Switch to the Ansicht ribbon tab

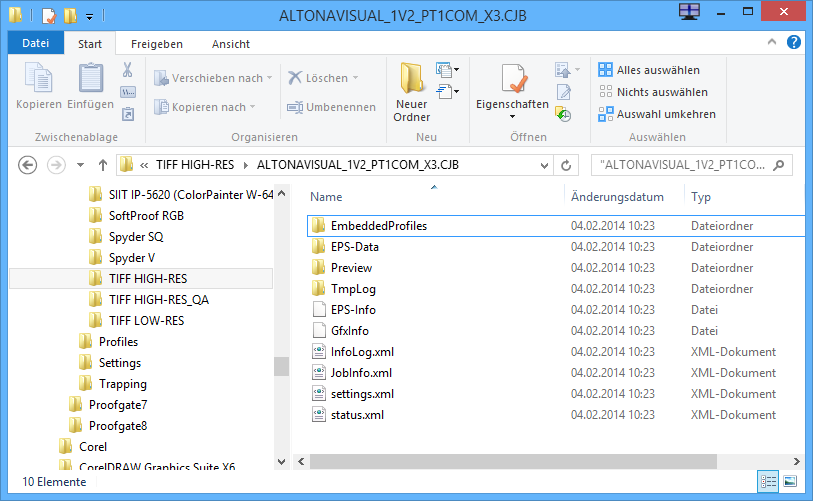231,44
